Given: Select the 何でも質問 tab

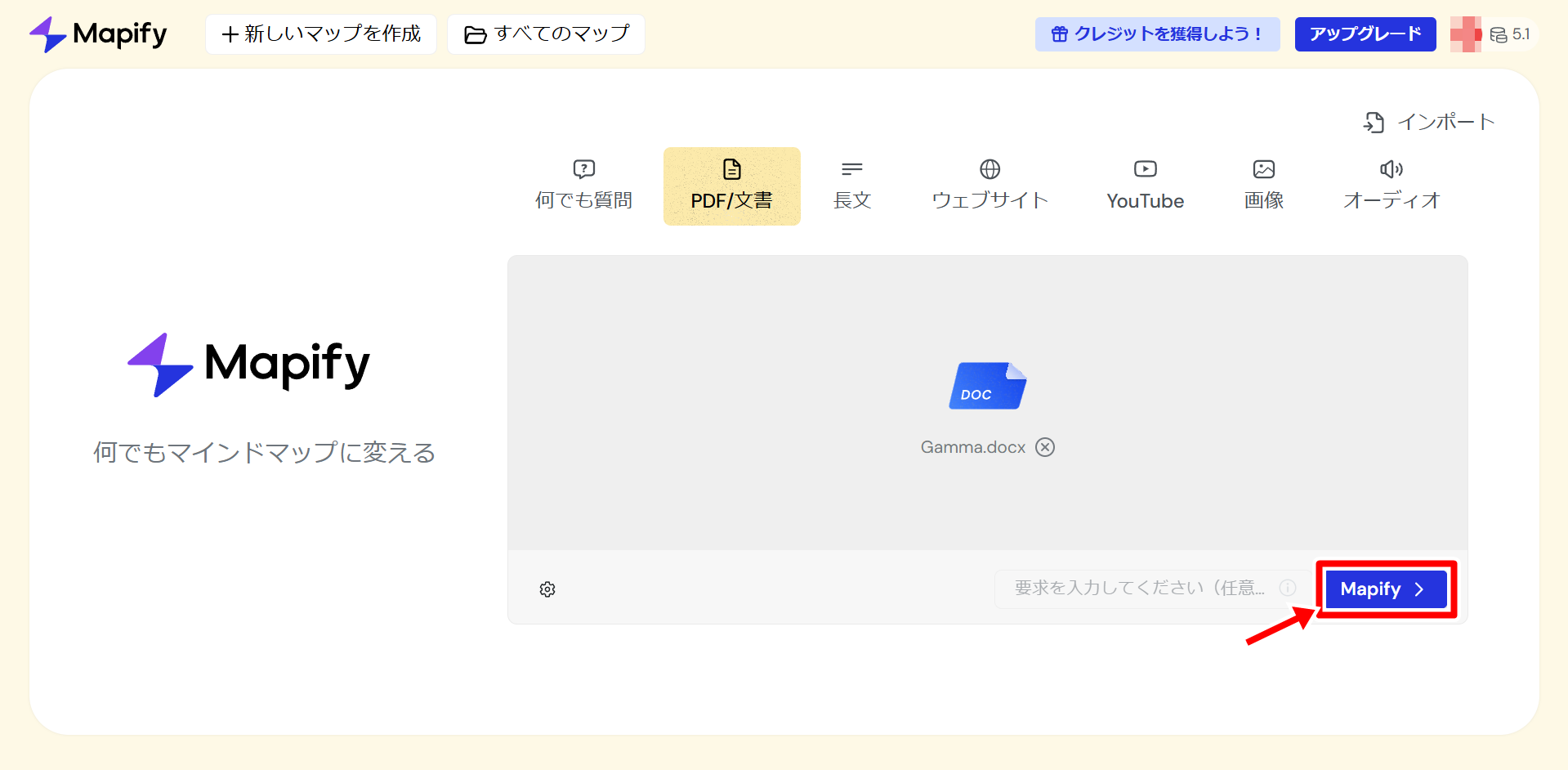Looking at the screenshot, I should coord(583,186).
